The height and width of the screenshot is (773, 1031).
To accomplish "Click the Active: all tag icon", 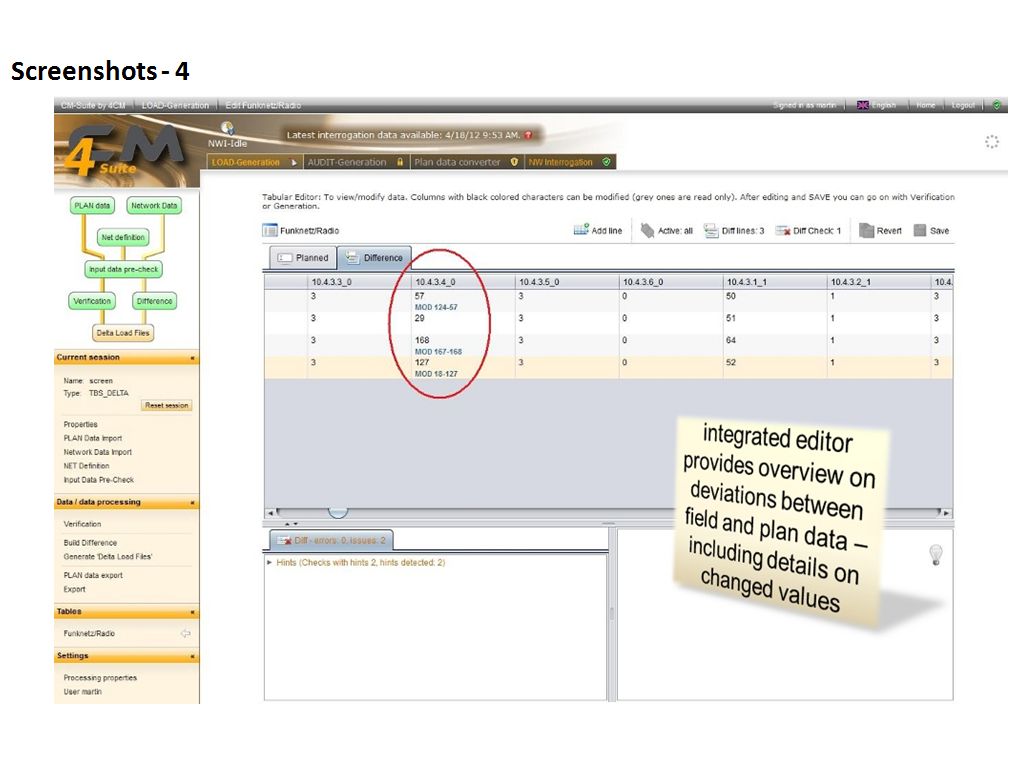I will pos(648,230).
